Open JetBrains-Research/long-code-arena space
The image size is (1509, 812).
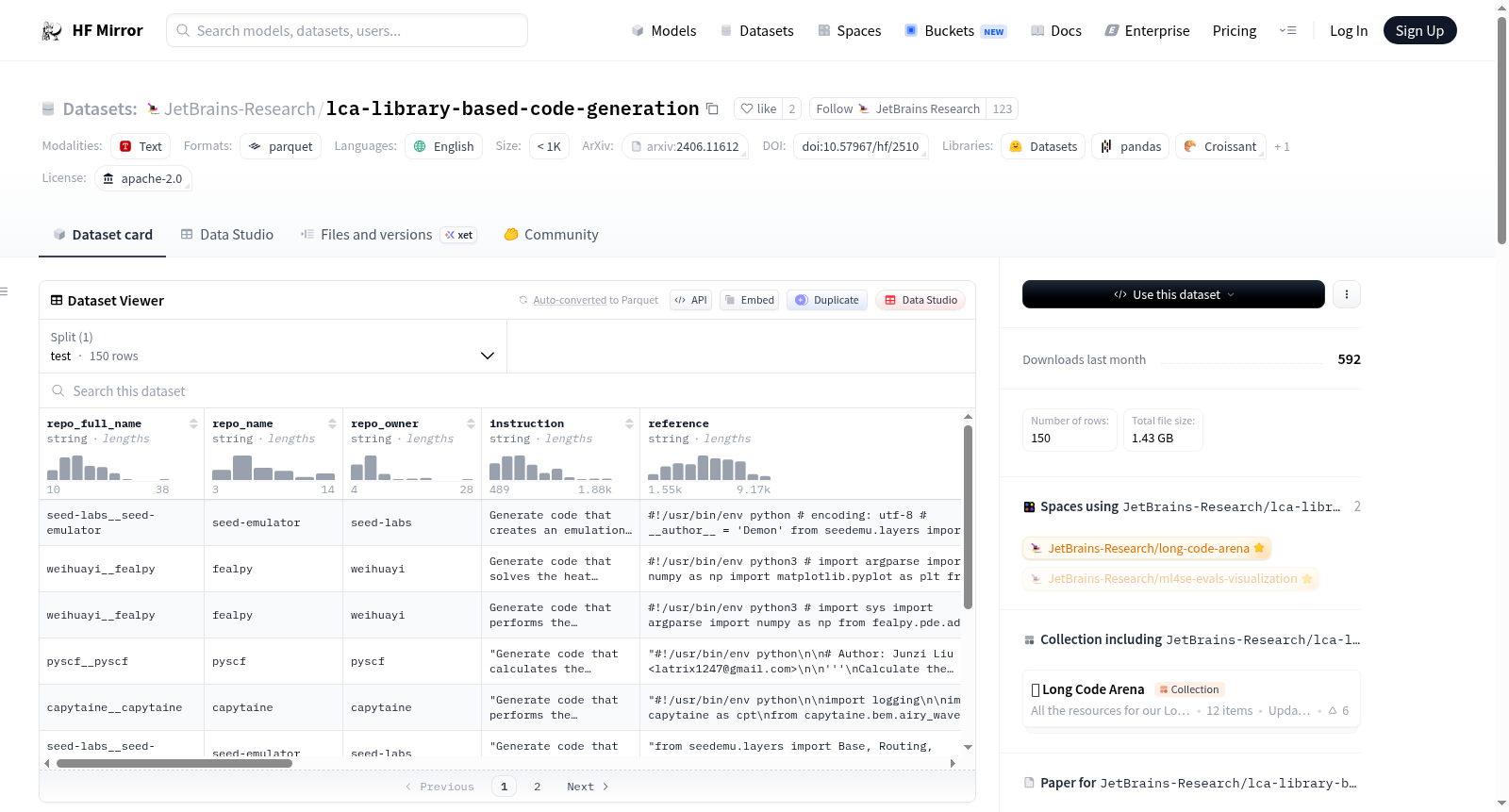click(x=1147, y=548)
